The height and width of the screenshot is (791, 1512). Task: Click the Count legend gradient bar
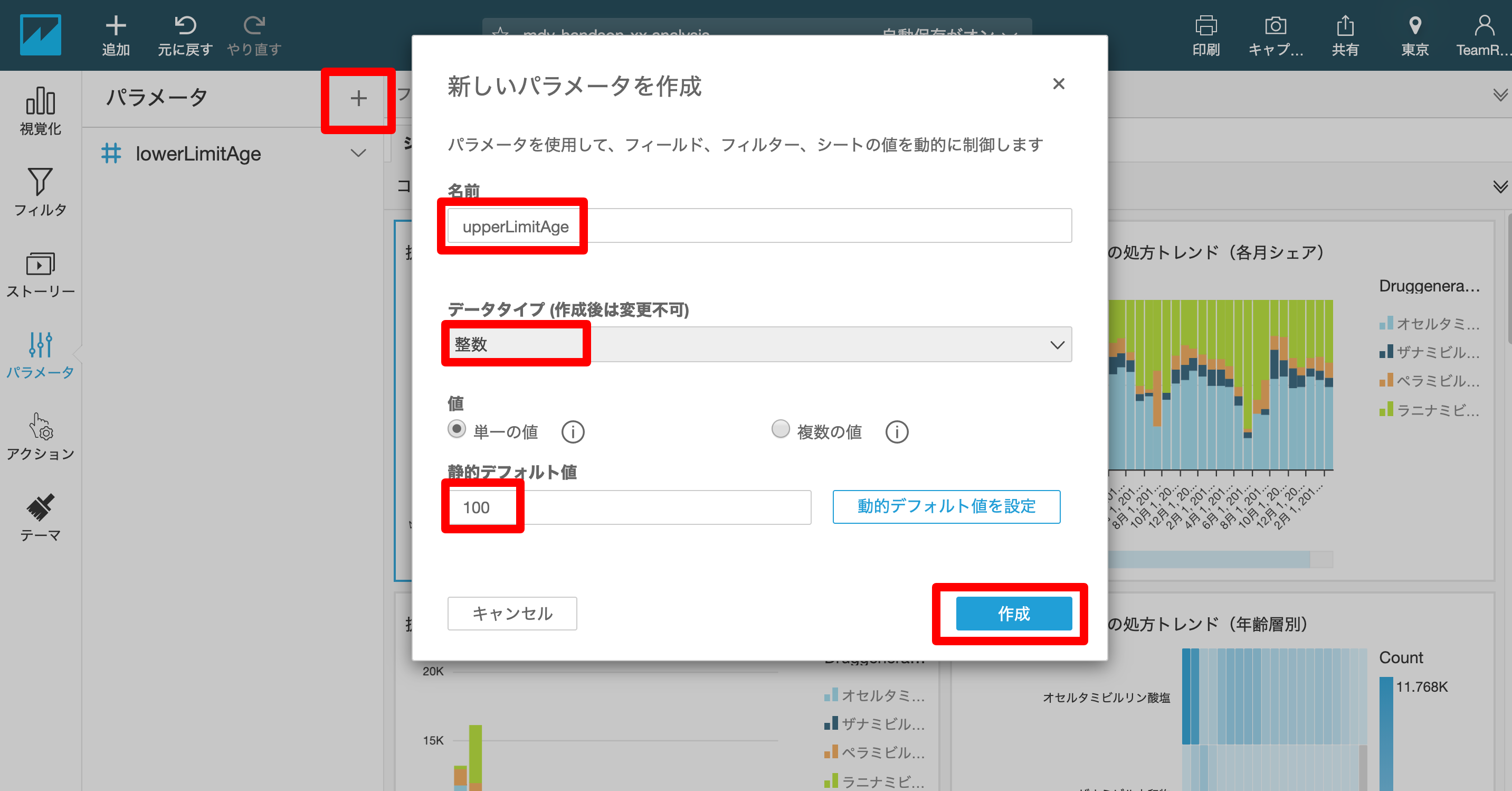pos(1386,734)
